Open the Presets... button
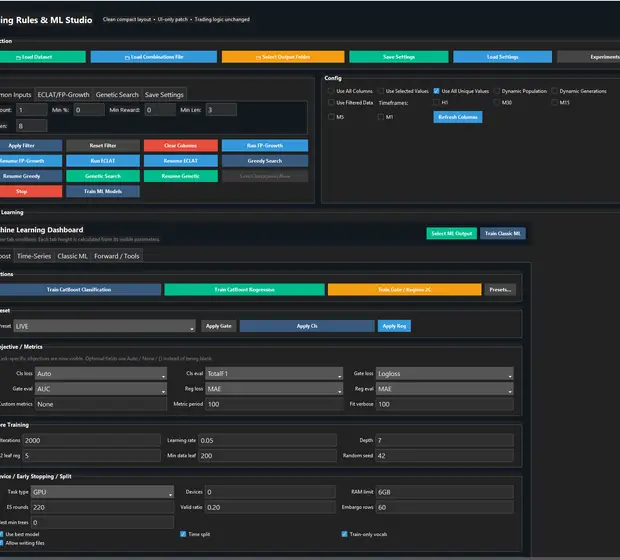 tap(500, 290)
